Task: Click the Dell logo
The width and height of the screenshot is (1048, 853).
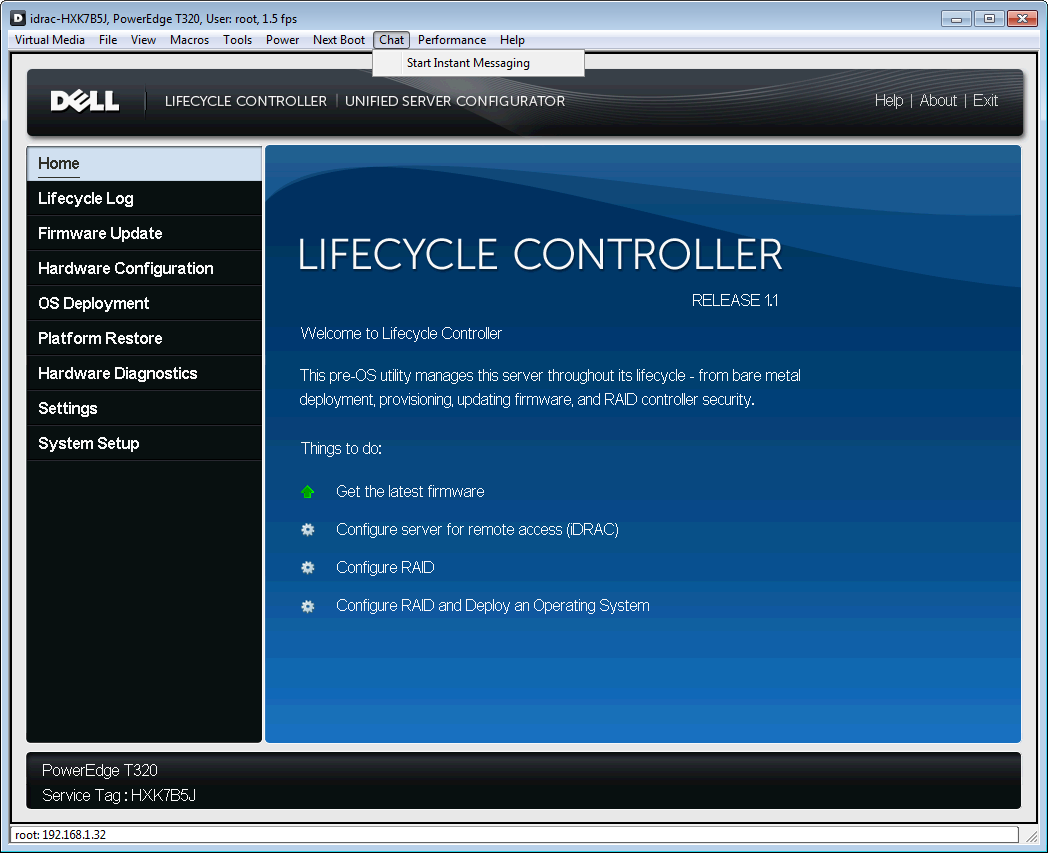Action: (x=85, y=100)
